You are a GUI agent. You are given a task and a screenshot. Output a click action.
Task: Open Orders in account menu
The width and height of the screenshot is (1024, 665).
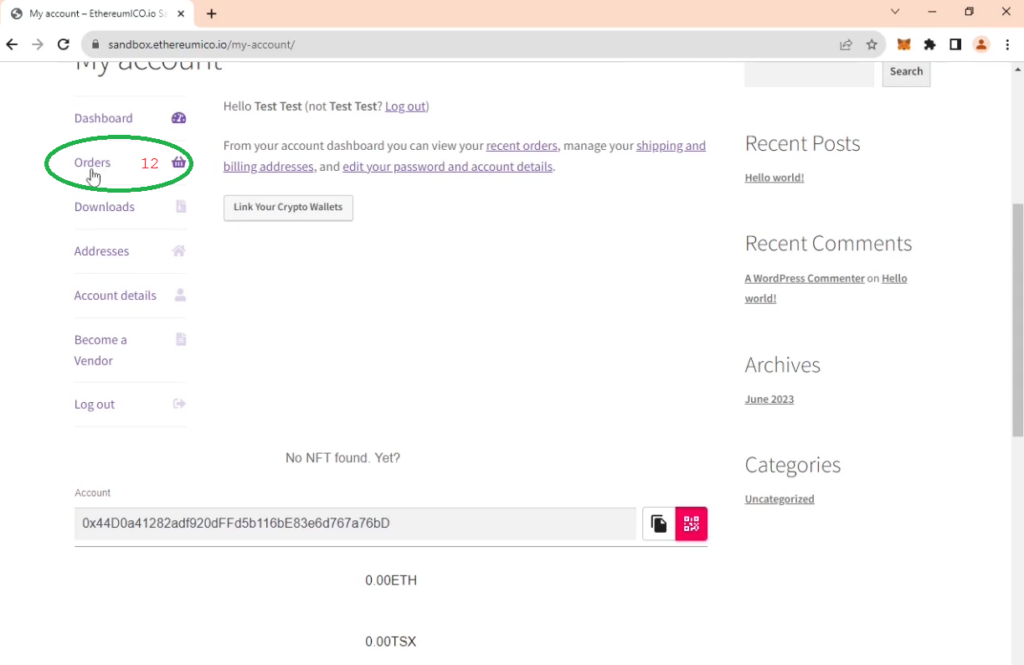(92, 163)
